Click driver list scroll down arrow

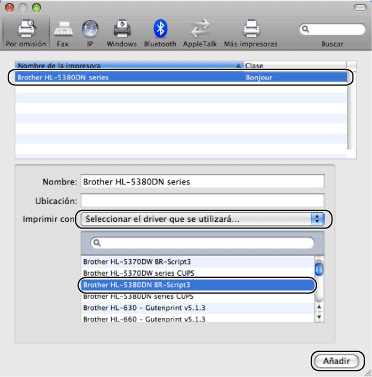tap(319, 317)
